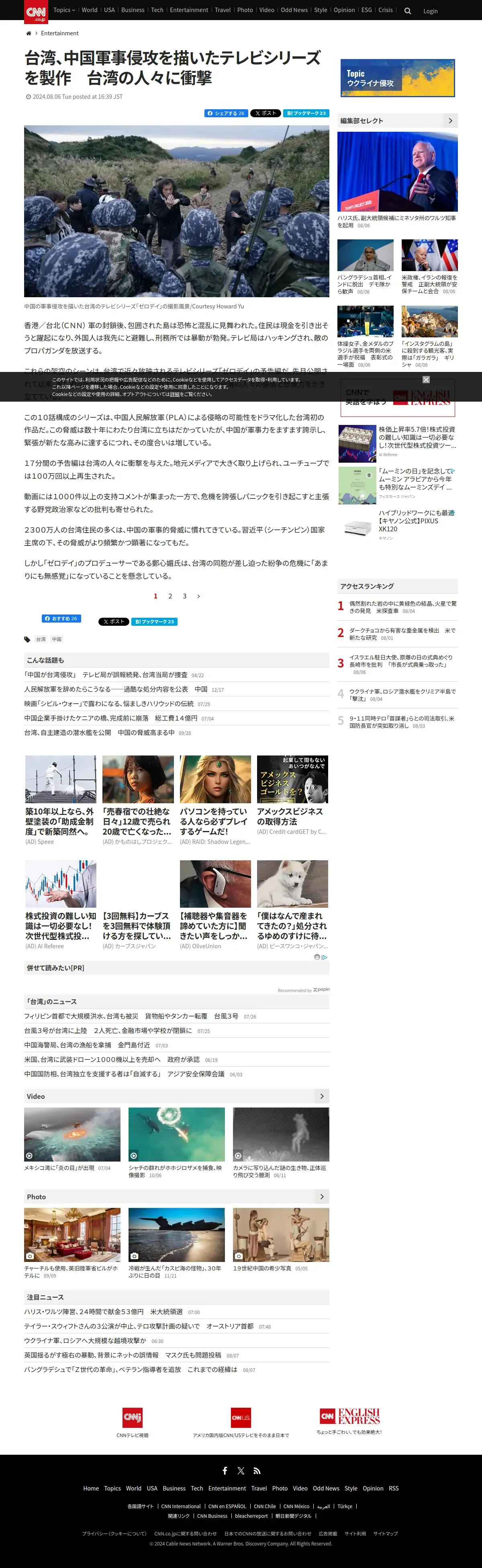Image resolution: width=482 pixels, height=1568 pixels.
Task: Click bottom Hatena bookmark button
Action: [x=155, y=621]
